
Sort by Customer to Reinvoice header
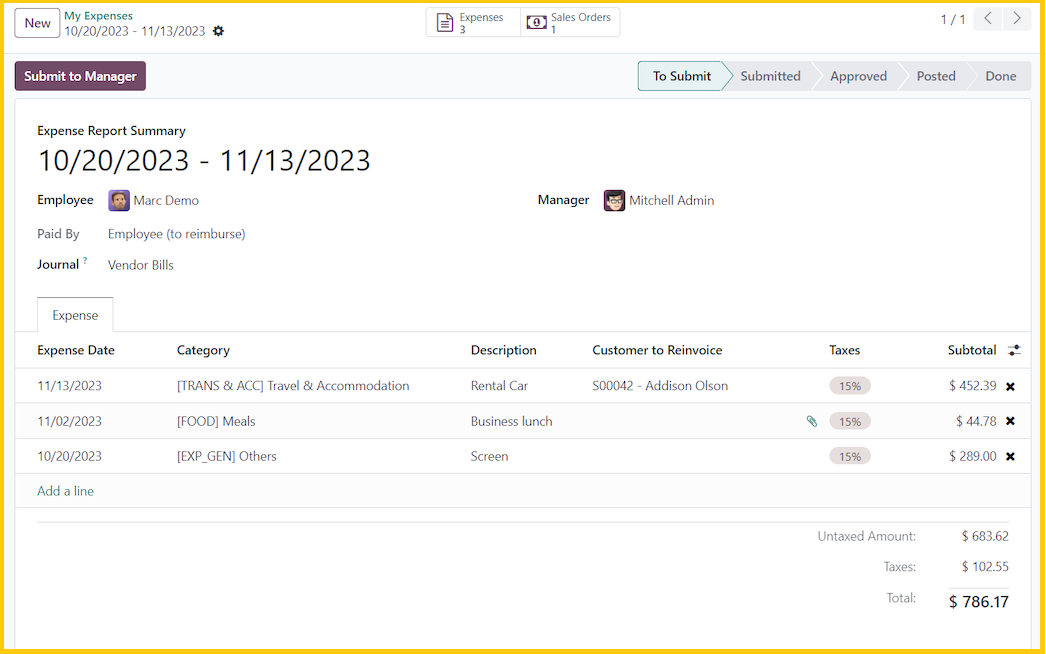coord(657,350)
